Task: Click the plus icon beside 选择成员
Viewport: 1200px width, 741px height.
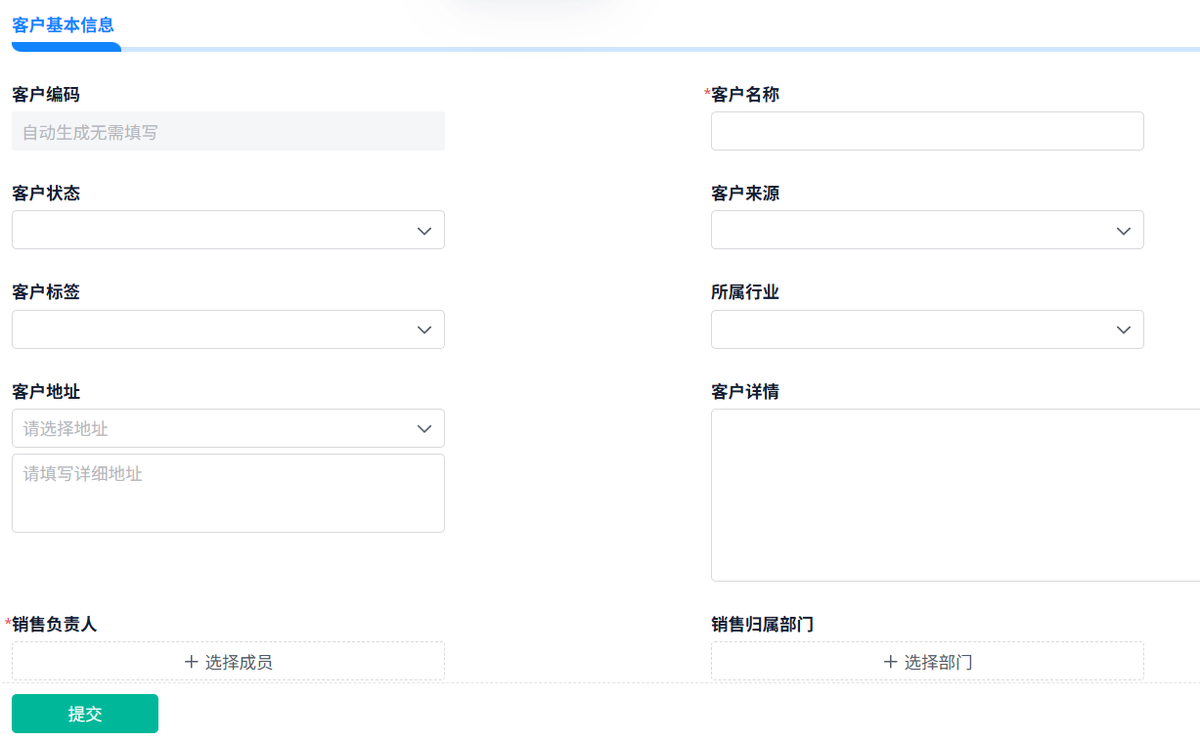Action: point(191,662)
